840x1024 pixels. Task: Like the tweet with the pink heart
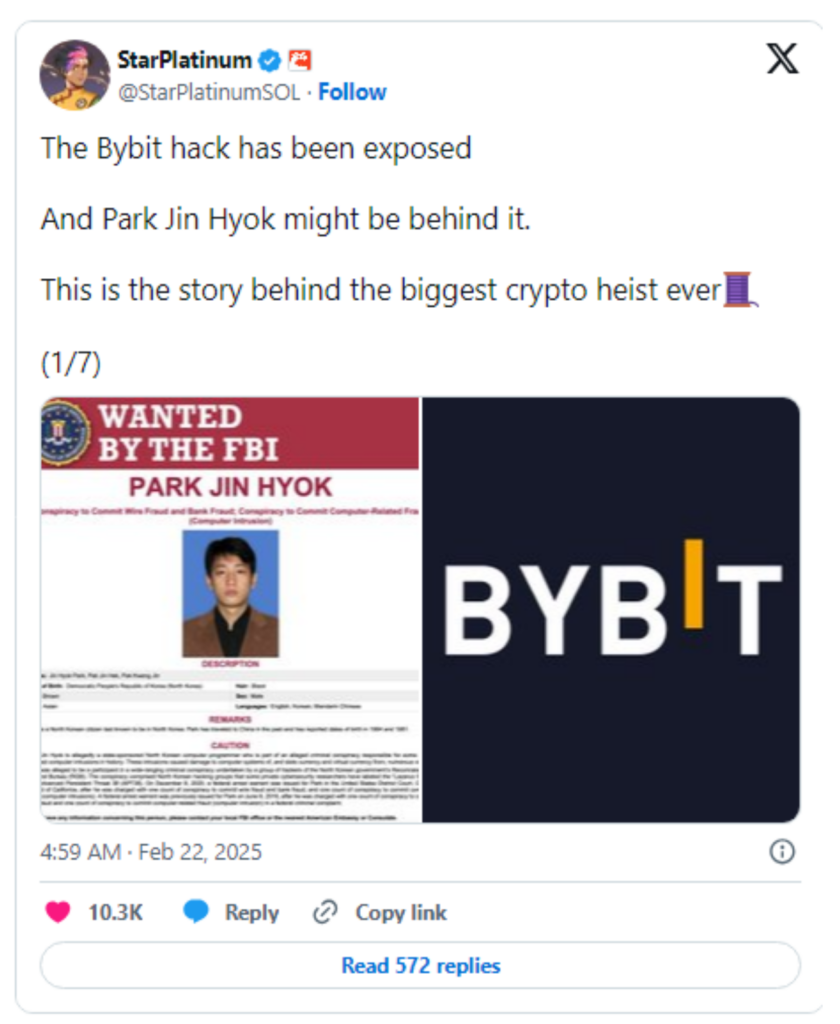point(57,912)
